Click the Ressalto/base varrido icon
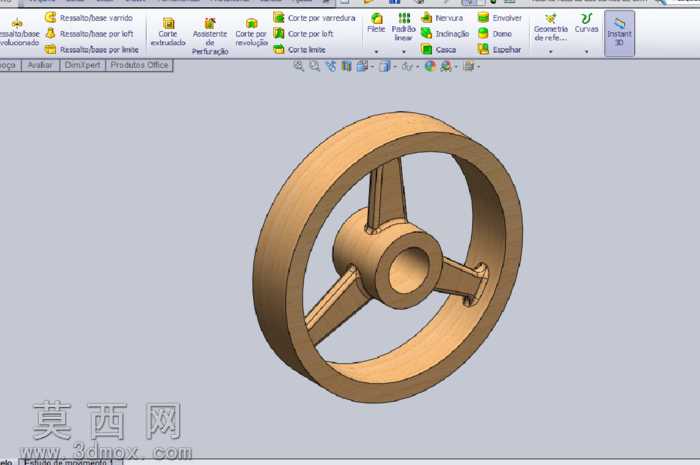 point(50,17)
